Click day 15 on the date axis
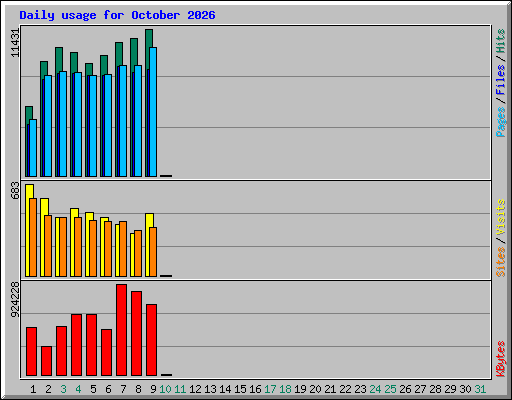The image size is (512, 400). point(240,389)
